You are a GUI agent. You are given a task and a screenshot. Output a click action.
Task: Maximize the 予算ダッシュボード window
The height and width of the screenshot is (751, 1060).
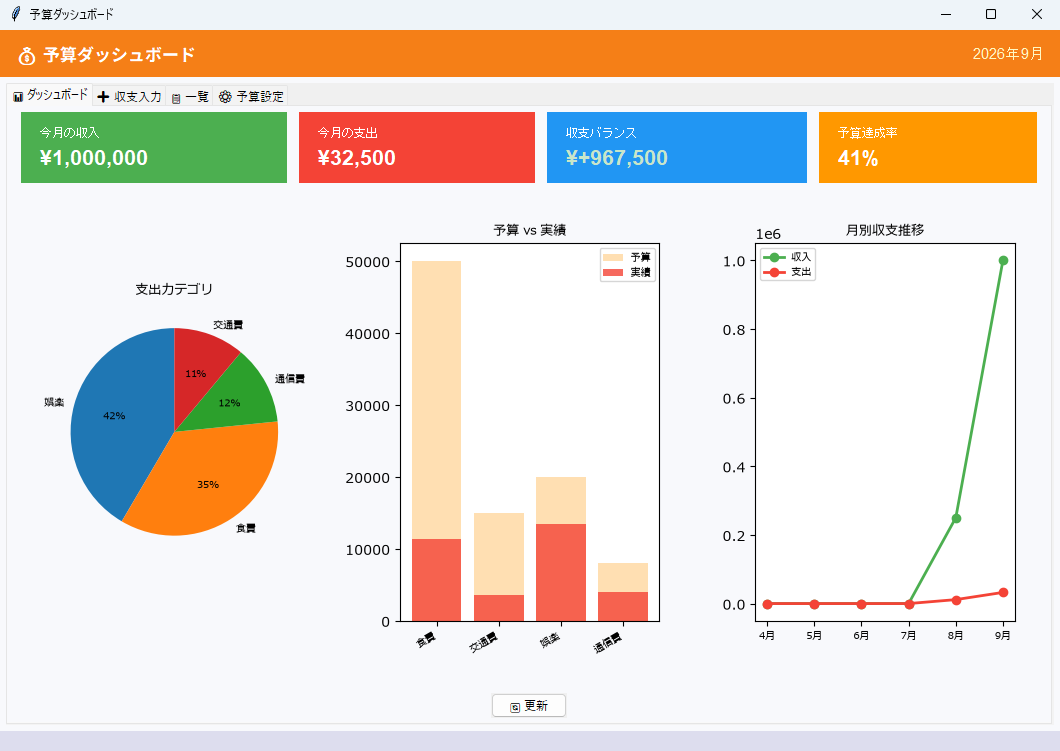coord(991,14)
